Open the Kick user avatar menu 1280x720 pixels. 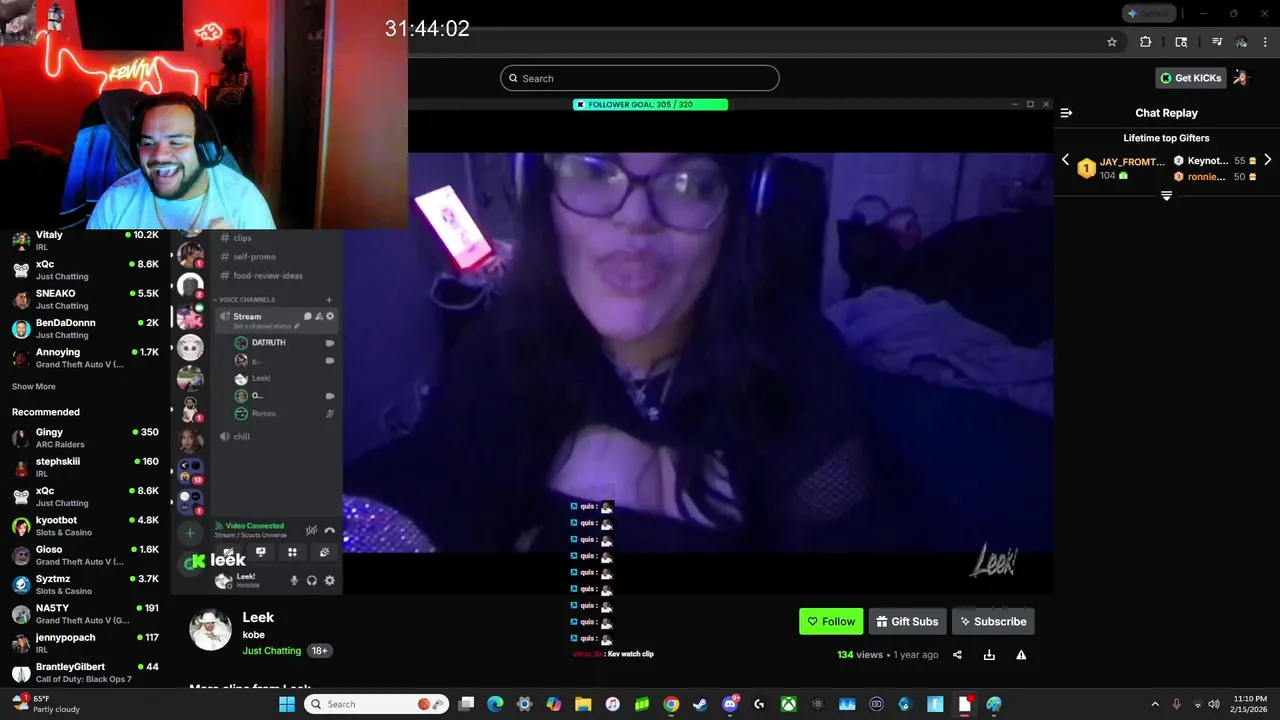pyautogui.click(x=1242, y=78)
